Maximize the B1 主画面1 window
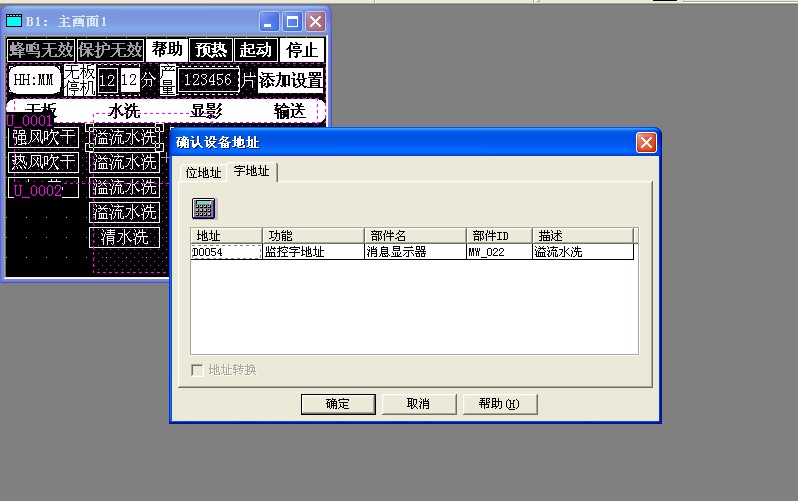The image size is (798, 501). tap(292, 21)
